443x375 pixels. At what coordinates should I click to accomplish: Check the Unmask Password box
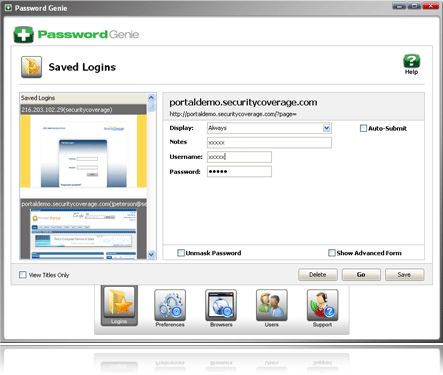181,253
